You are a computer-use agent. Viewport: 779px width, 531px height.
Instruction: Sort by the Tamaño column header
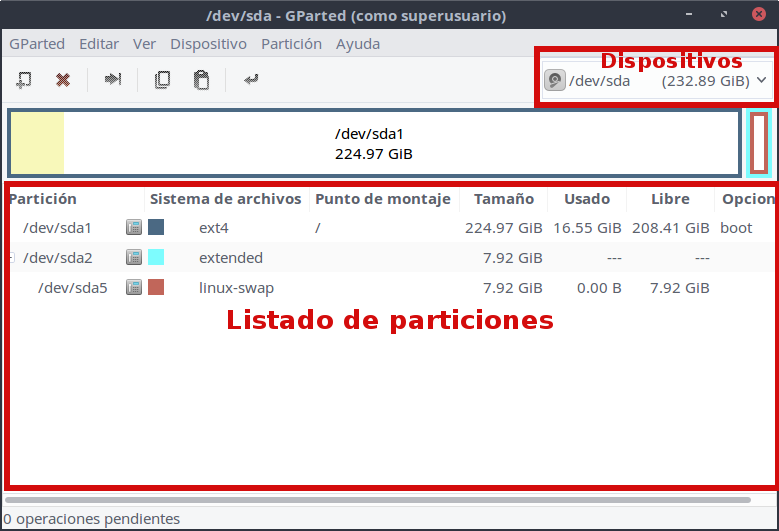click(503, 199)
